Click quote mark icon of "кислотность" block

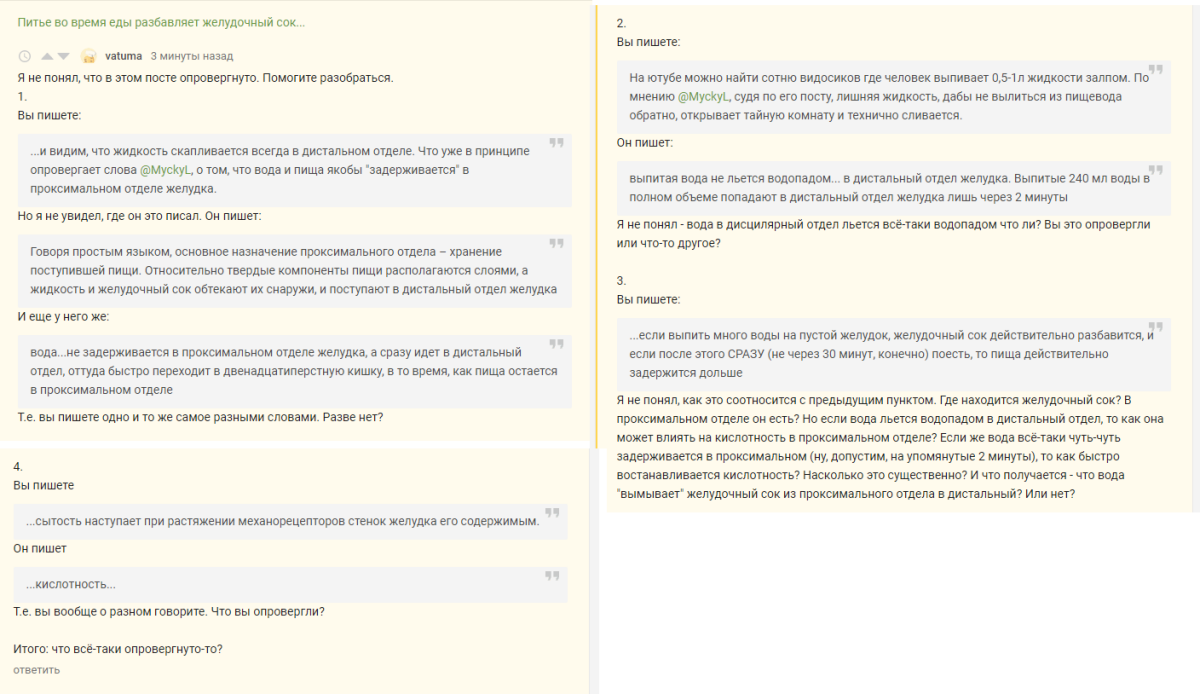click(x=552, y=576)
